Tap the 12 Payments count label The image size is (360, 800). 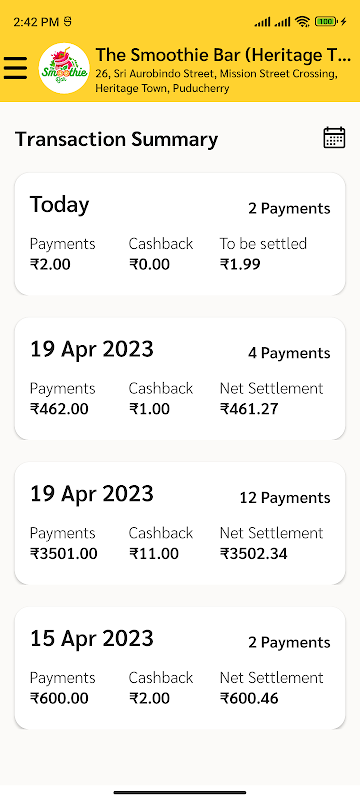click(x=285, y=498)
